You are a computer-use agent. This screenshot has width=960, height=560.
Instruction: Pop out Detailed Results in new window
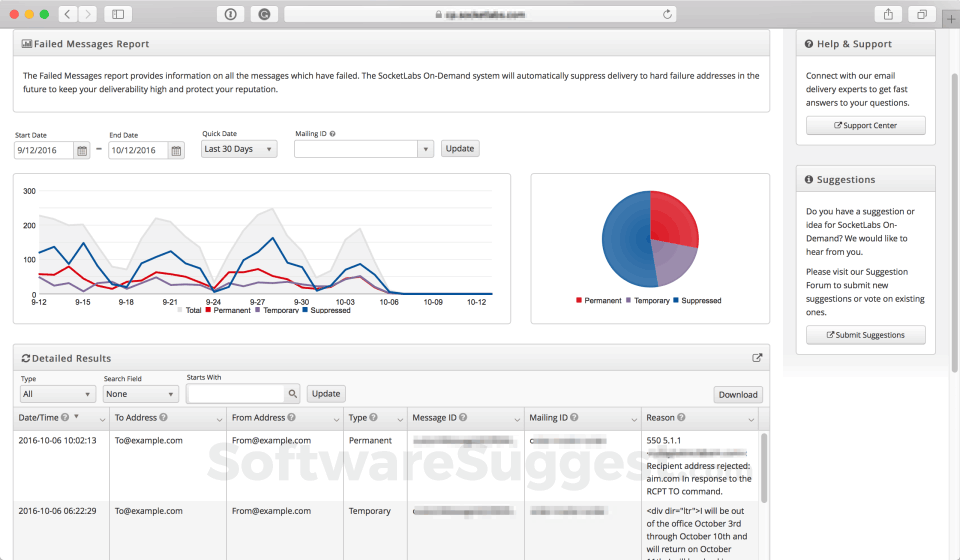[757, 358]
